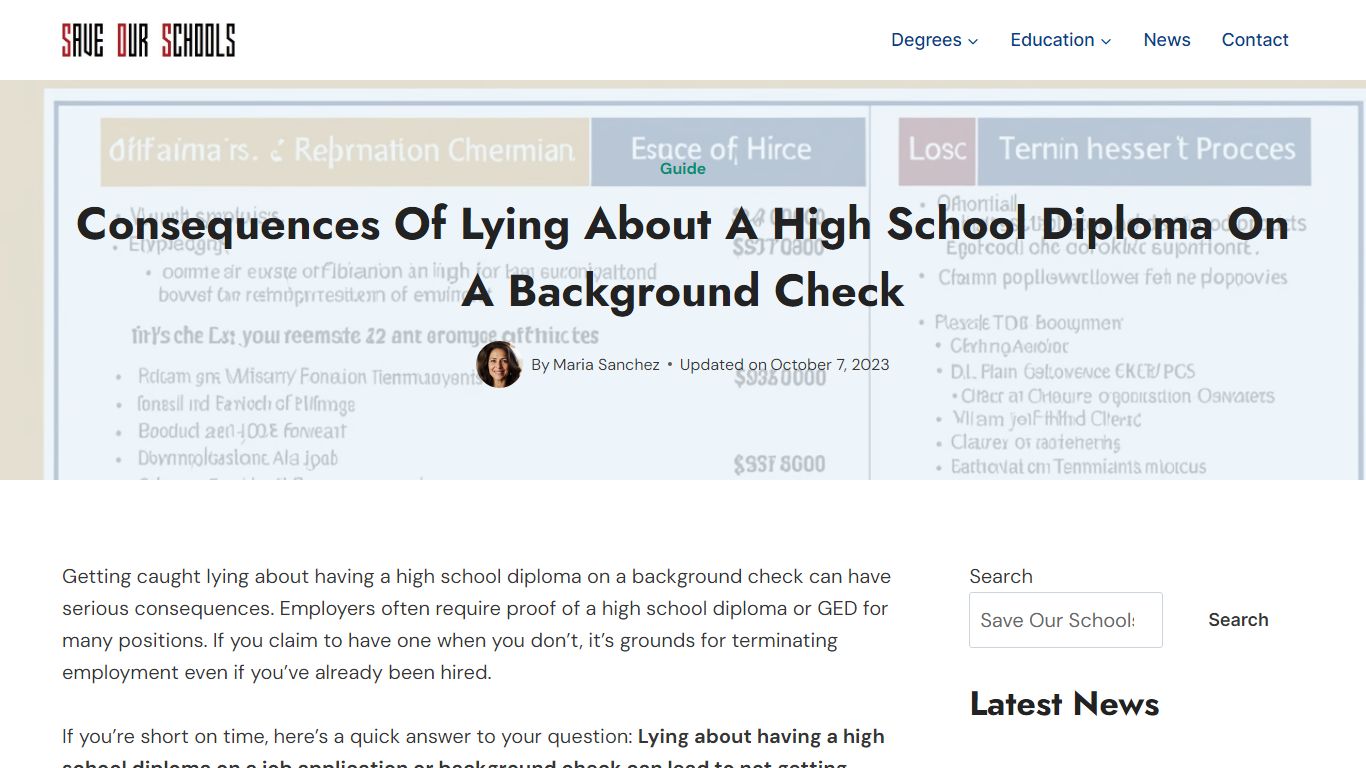
Task: Click Maria Sanchez's author avatar
Action: point(499,364)
